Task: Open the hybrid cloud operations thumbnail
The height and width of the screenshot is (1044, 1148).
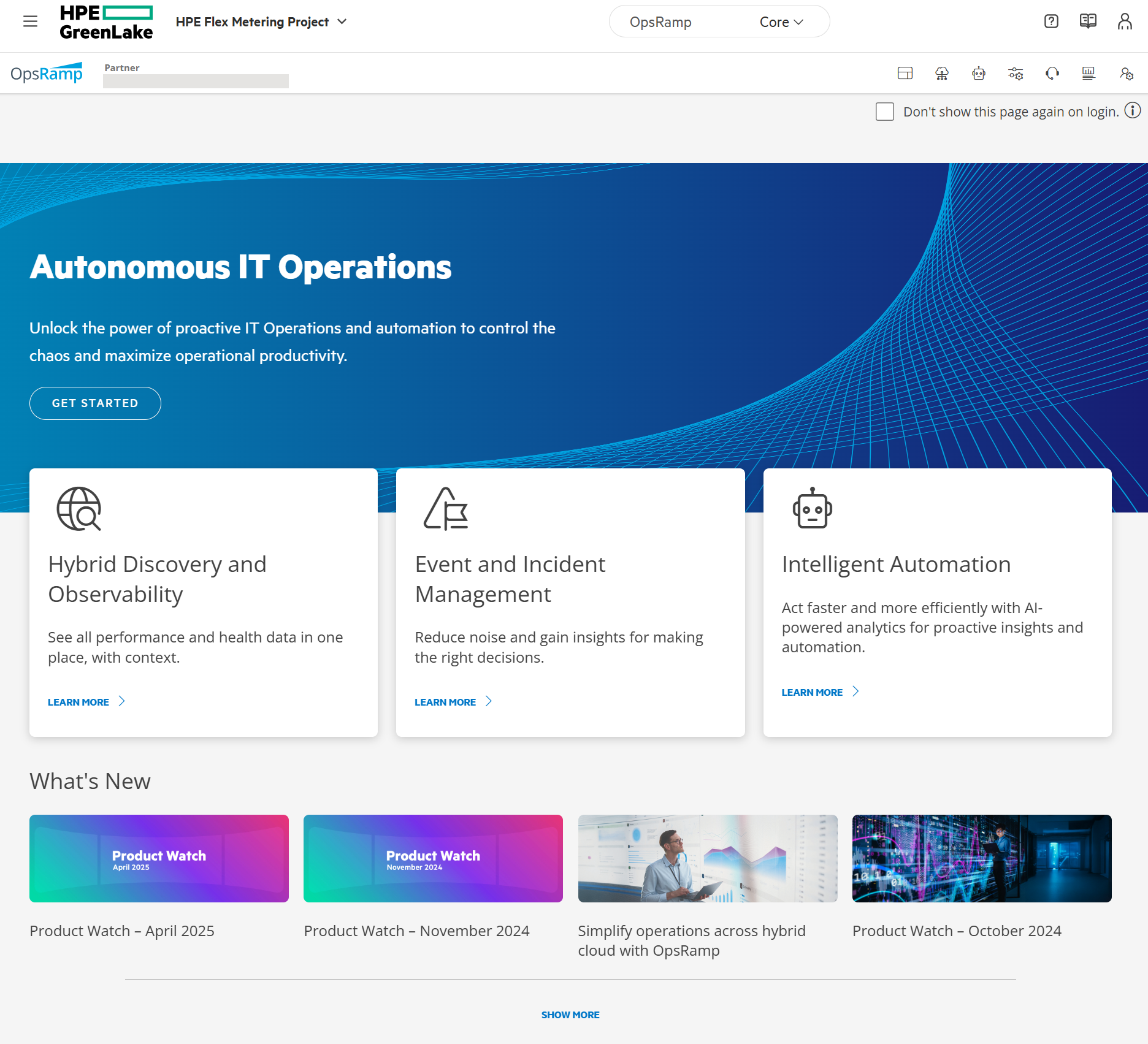Action: [708, 858]
